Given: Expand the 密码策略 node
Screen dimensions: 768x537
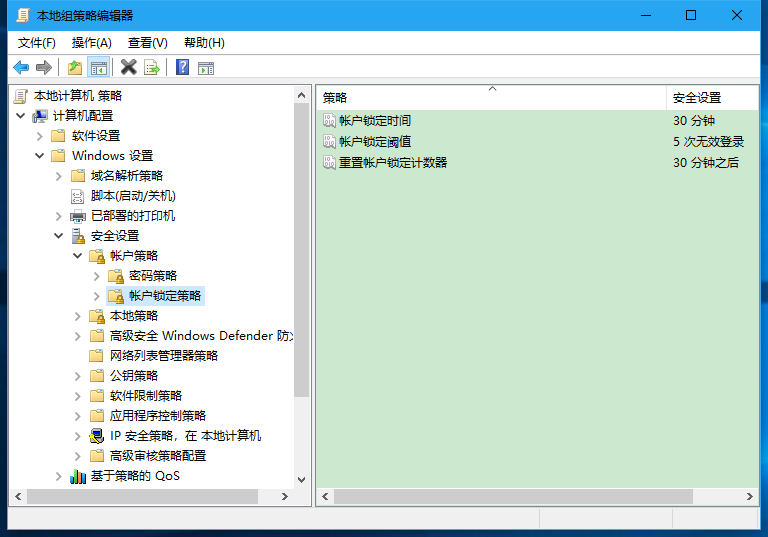Looking at the screenshot, I should coord(96,276).
